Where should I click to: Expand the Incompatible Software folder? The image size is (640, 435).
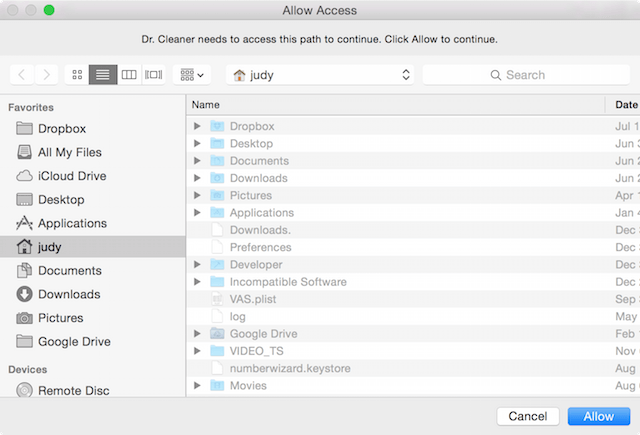click(x=197, y=282)
